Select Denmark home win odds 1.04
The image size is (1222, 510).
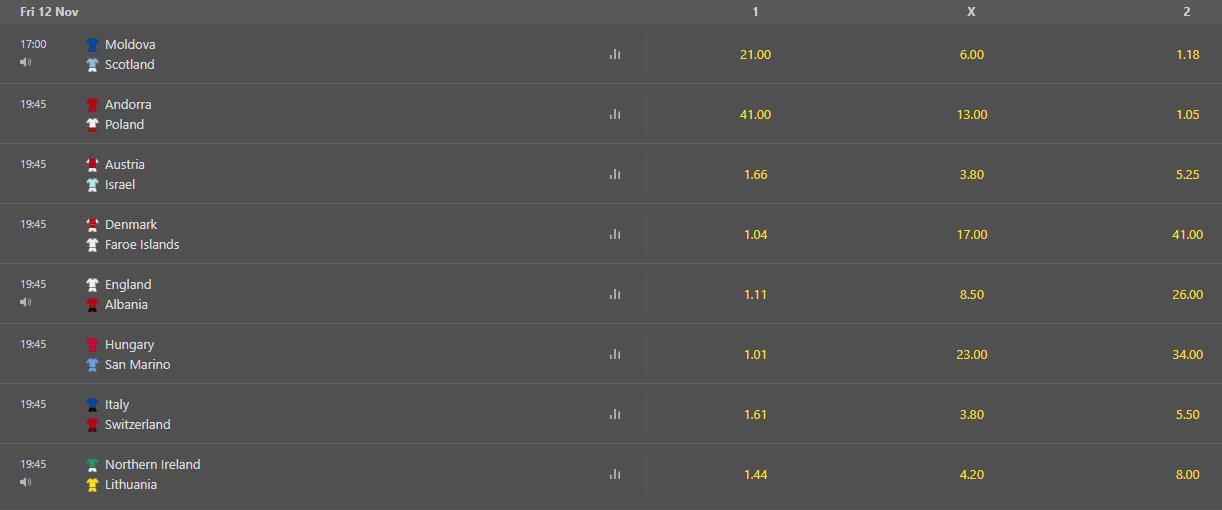[755, 234]
